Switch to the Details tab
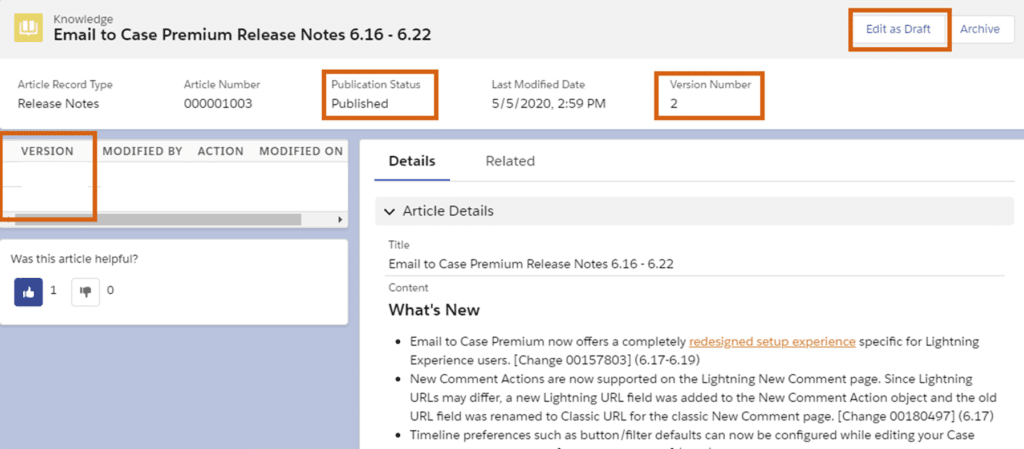Screen dimensions: 1024x449 (412, 161)
